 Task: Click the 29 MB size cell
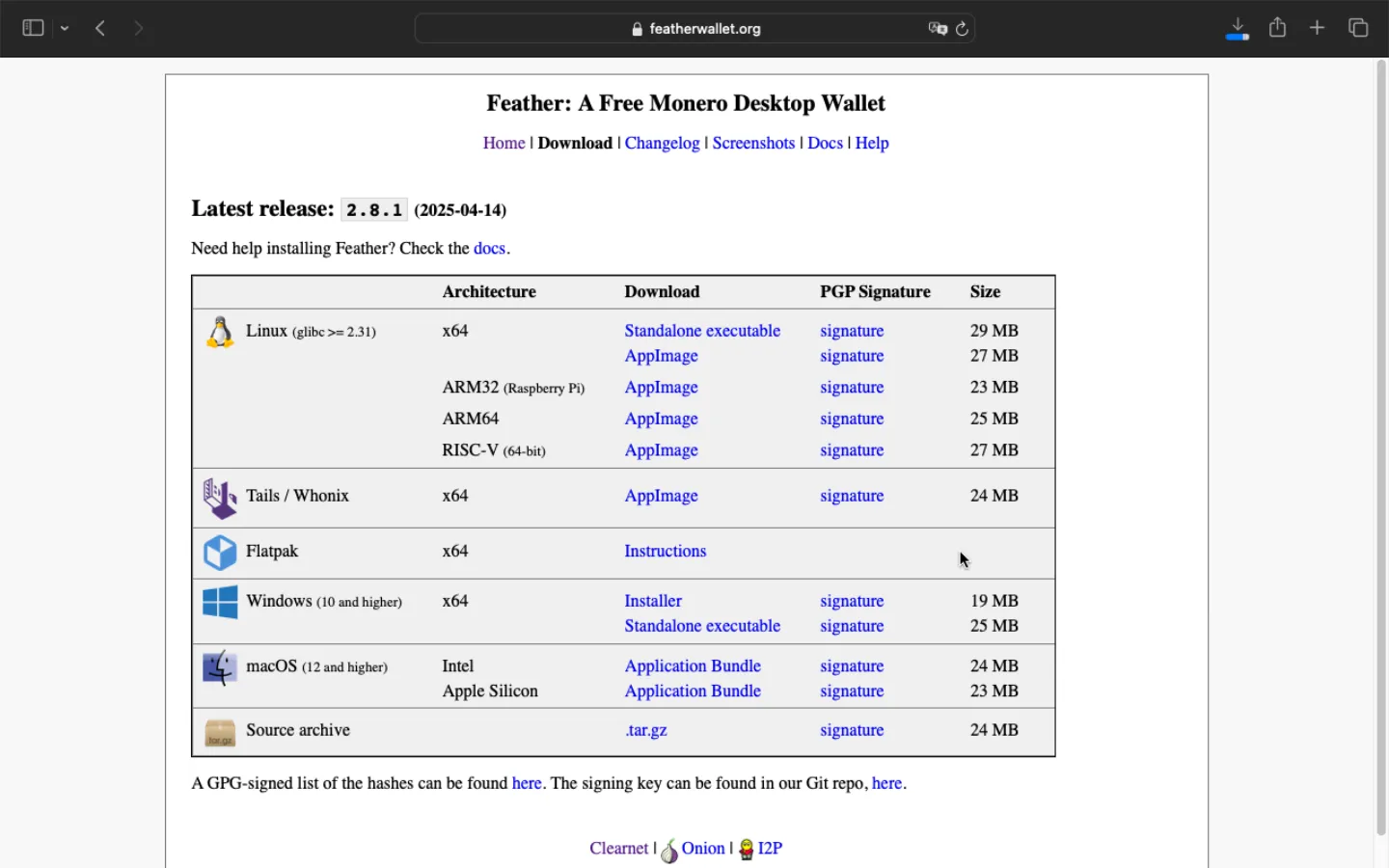tap(994, 331)
